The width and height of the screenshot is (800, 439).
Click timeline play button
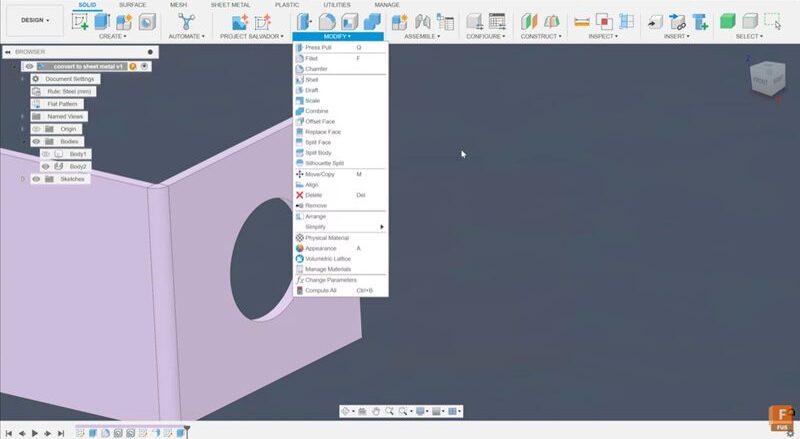pos(35,433)
